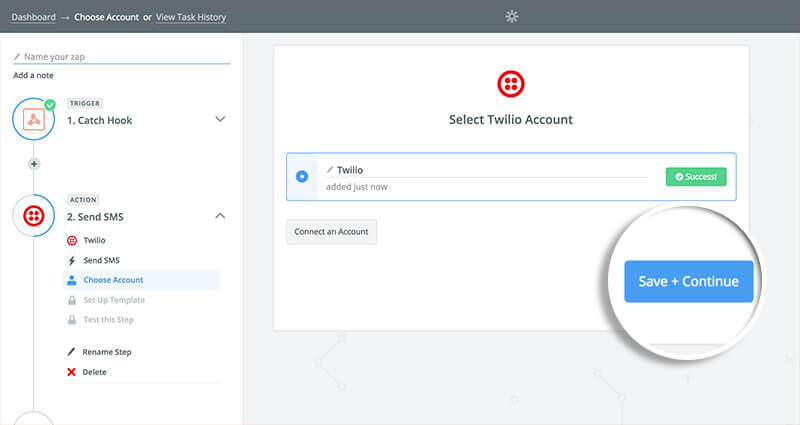Click the lock icon beside Set Up Template

click(x=72, y=300)
